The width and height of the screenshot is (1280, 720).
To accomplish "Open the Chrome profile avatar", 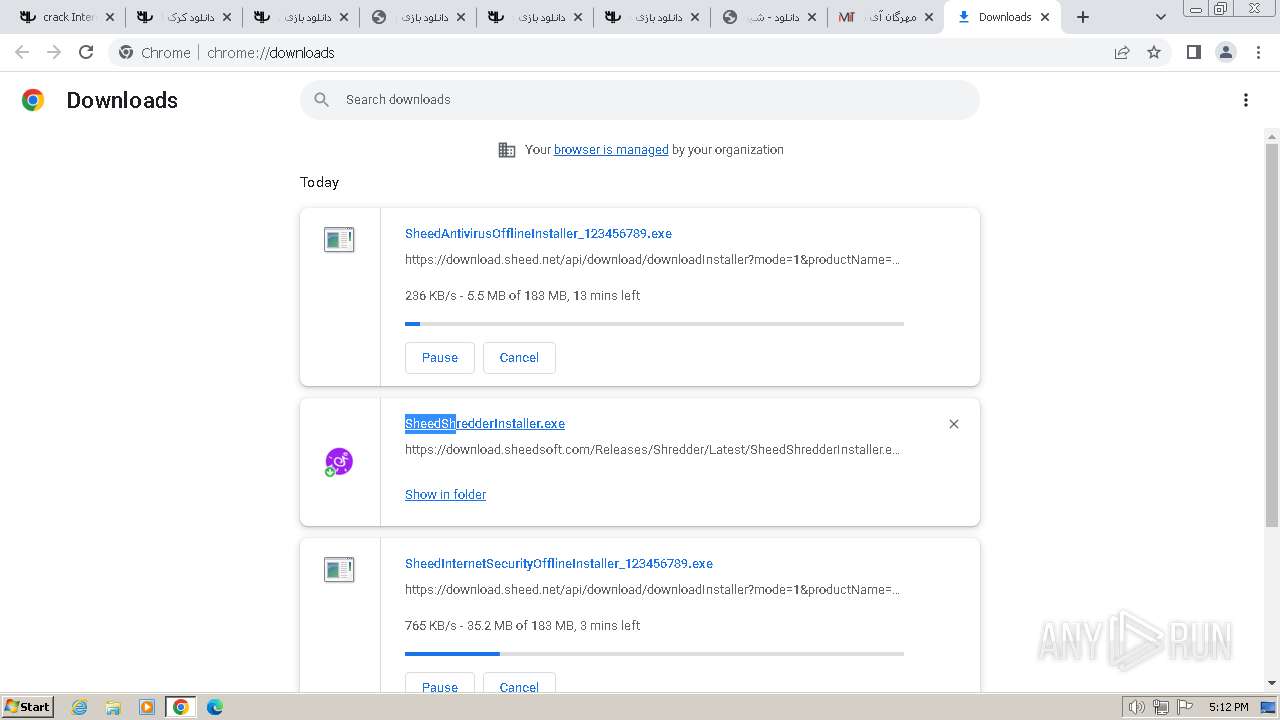I will (x=1226, y=52).
